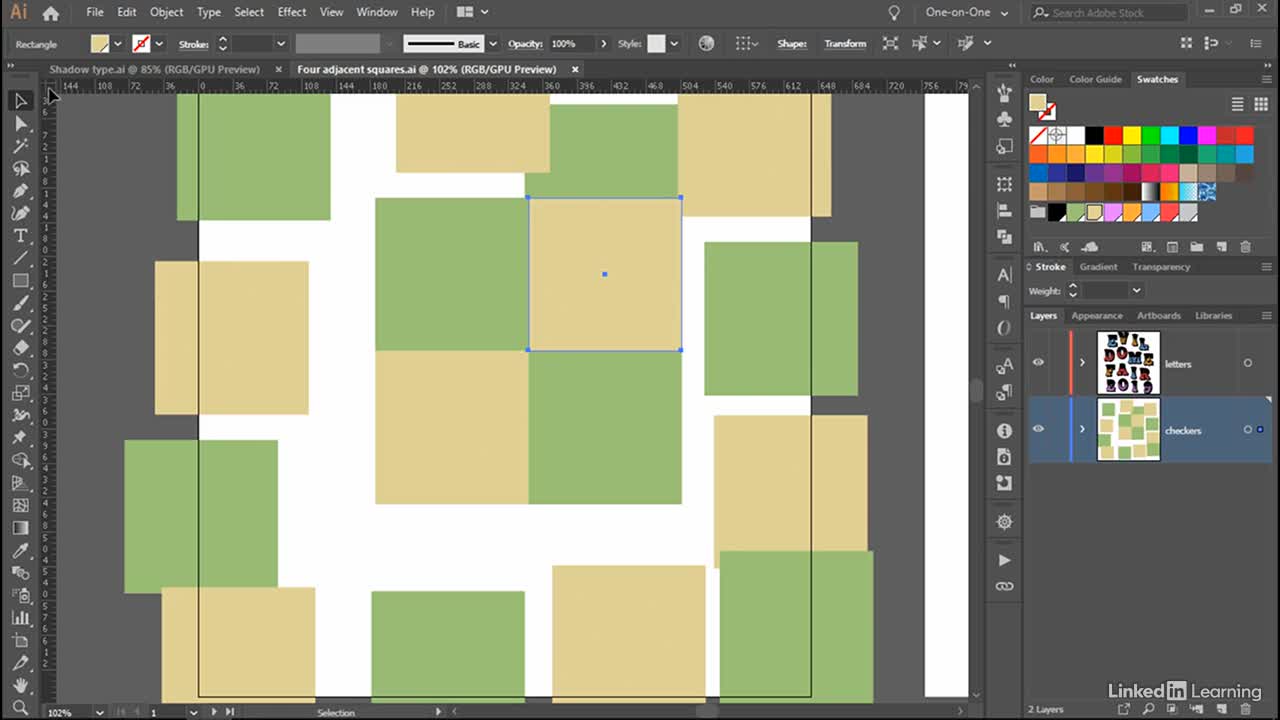1280x720 pixels.
Task: Click the Transform button in control bar
Action: tap(845, 44)
